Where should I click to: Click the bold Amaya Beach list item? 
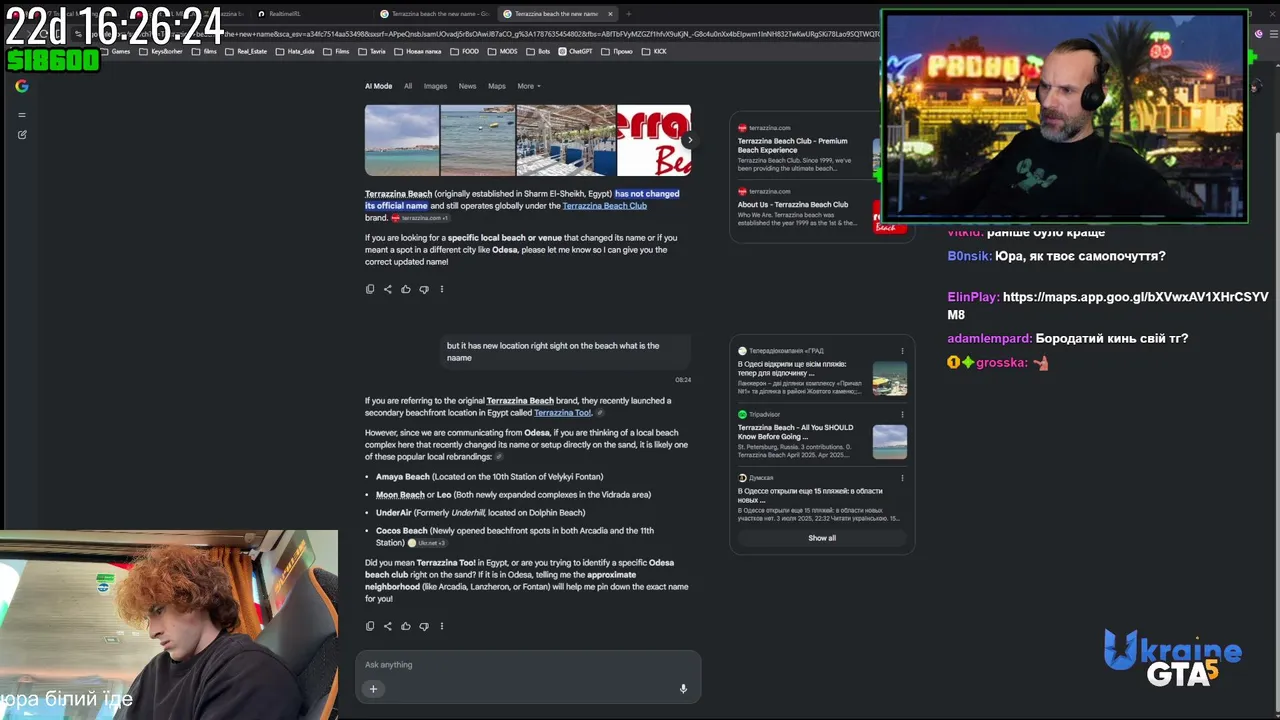(x=403, y=477)
